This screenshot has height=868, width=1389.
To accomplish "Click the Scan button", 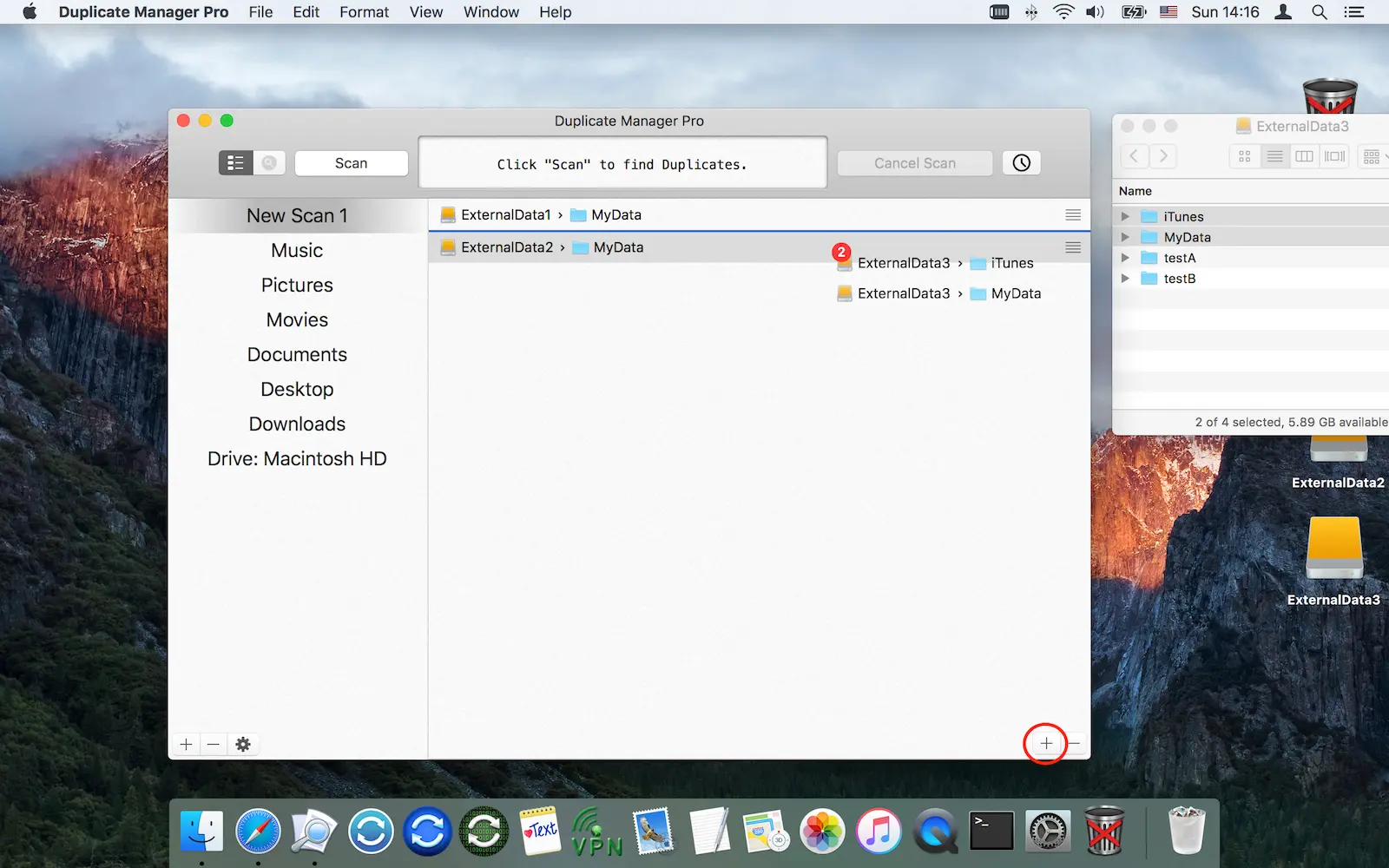I will click(352, 163).
